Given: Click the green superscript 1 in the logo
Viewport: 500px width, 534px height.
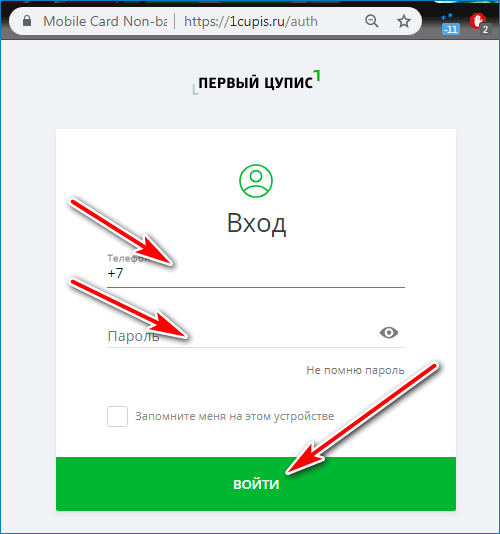Looking at the screenshot, I should 317,75.
